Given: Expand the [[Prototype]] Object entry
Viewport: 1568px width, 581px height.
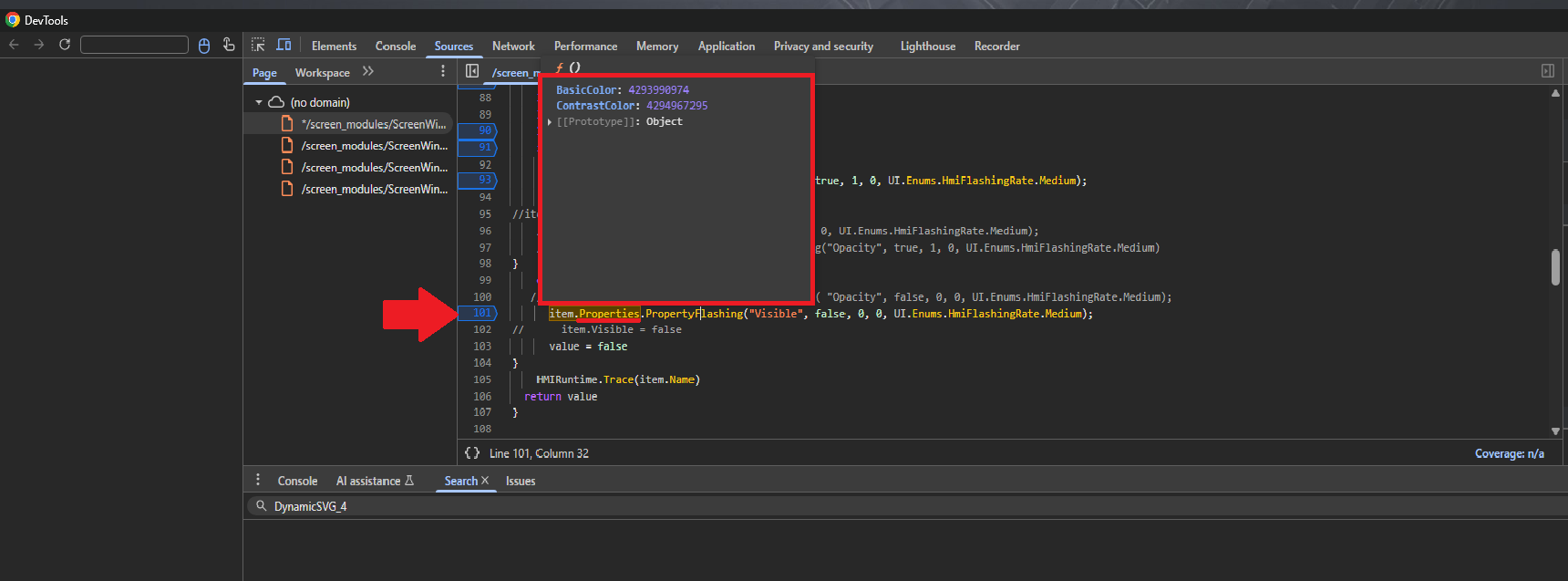Looking at the screenshot, I should click(550, 122).
